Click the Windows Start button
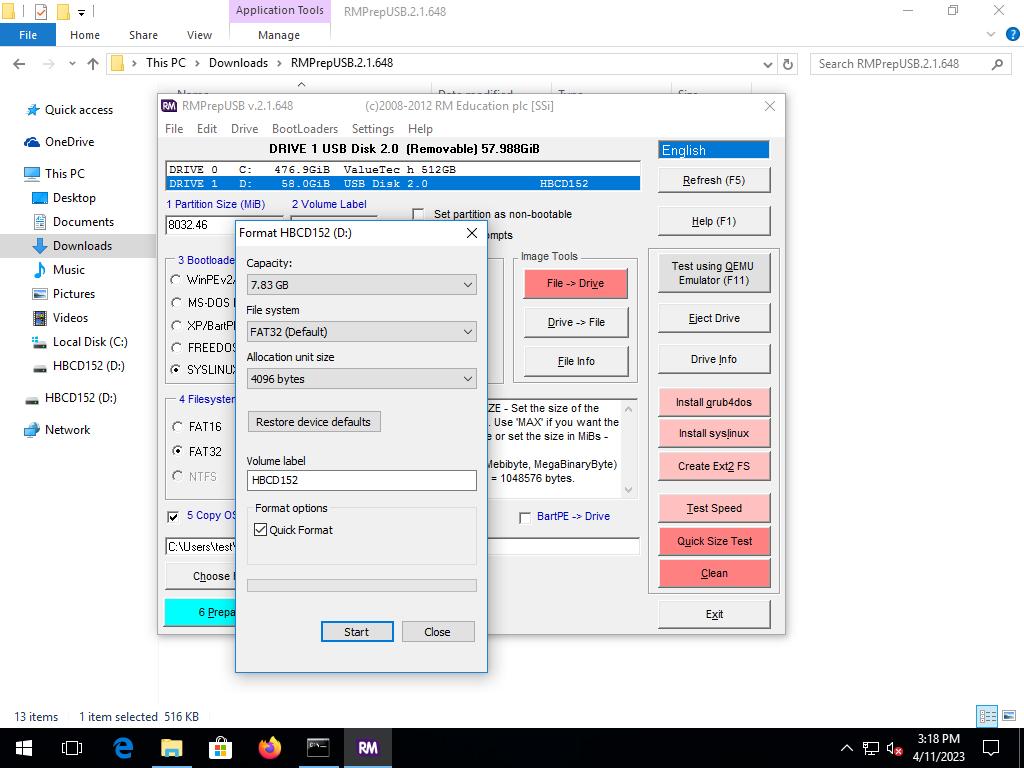Image resolution: width=1024 pixels, height=768 pixels. [x=24, y=748]
